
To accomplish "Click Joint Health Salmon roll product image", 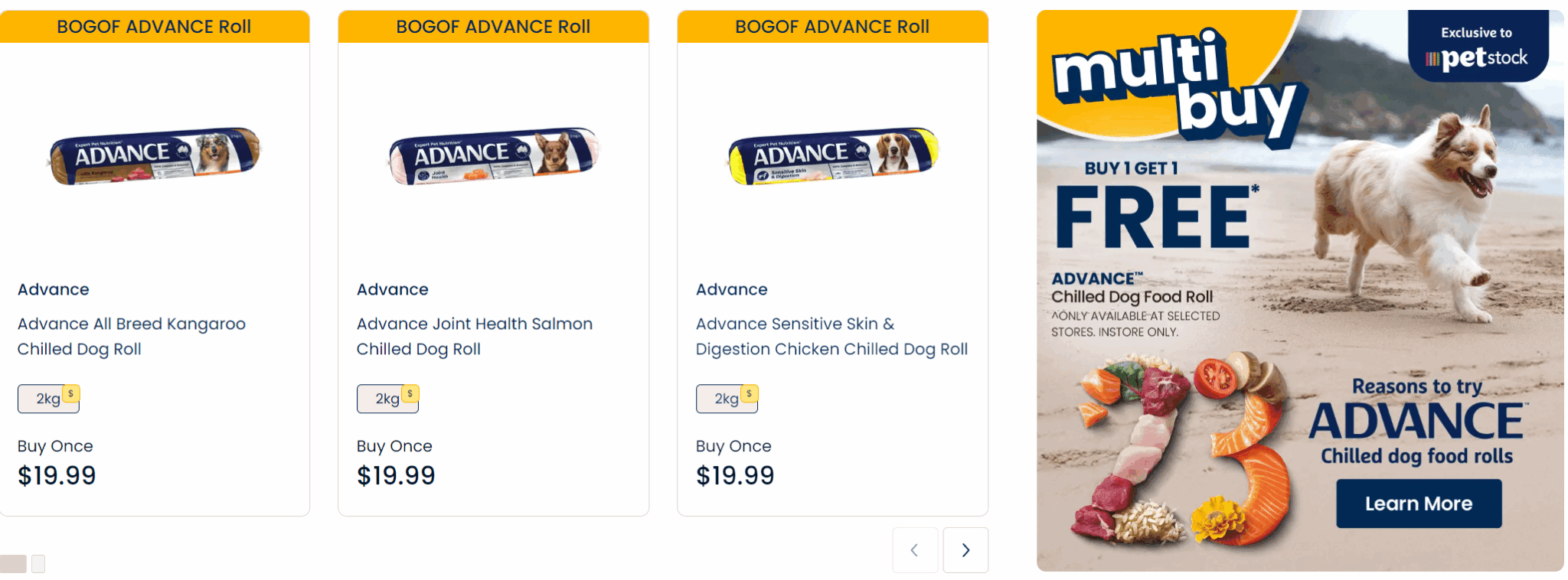I will 494,156.
